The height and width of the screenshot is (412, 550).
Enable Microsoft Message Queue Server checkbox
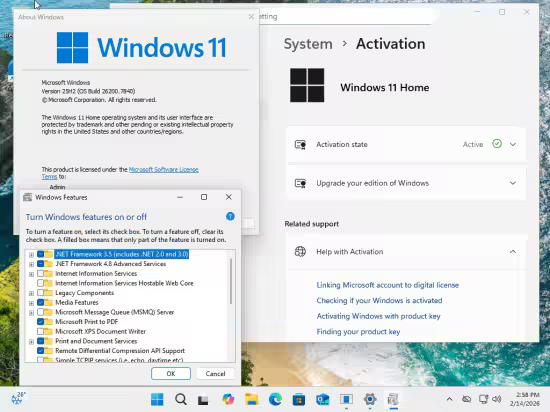point(40,312)
